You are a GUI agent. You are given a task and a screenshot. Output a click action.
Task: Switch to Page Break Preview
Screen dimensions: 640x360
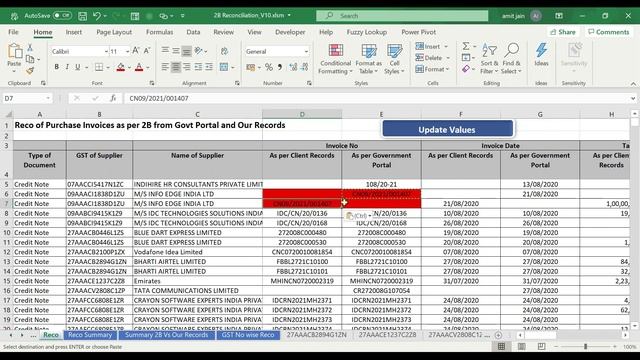(541, 347)
